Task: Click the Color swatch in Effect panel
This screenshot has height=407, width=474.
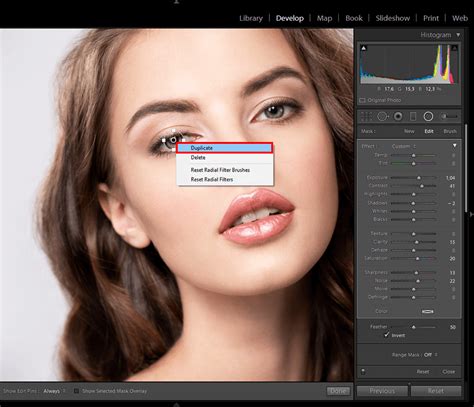Action: 428,311
